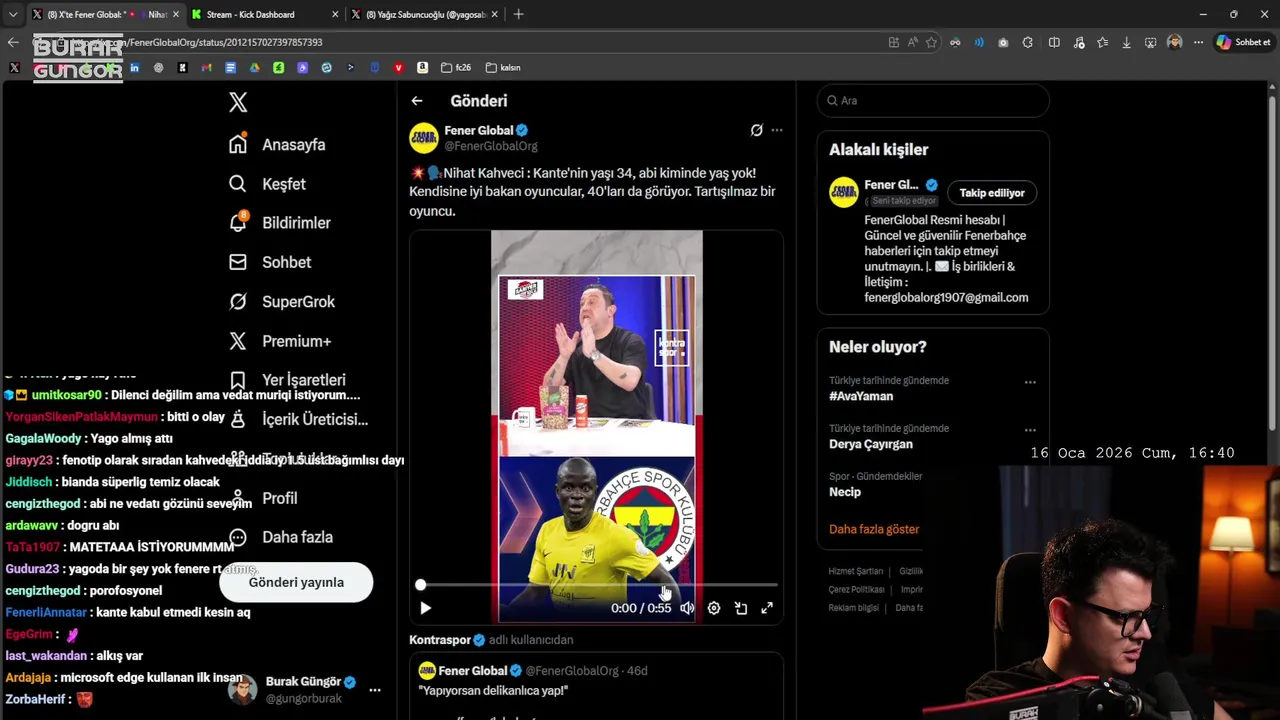Click the browser back arrow

click(13, 42)
